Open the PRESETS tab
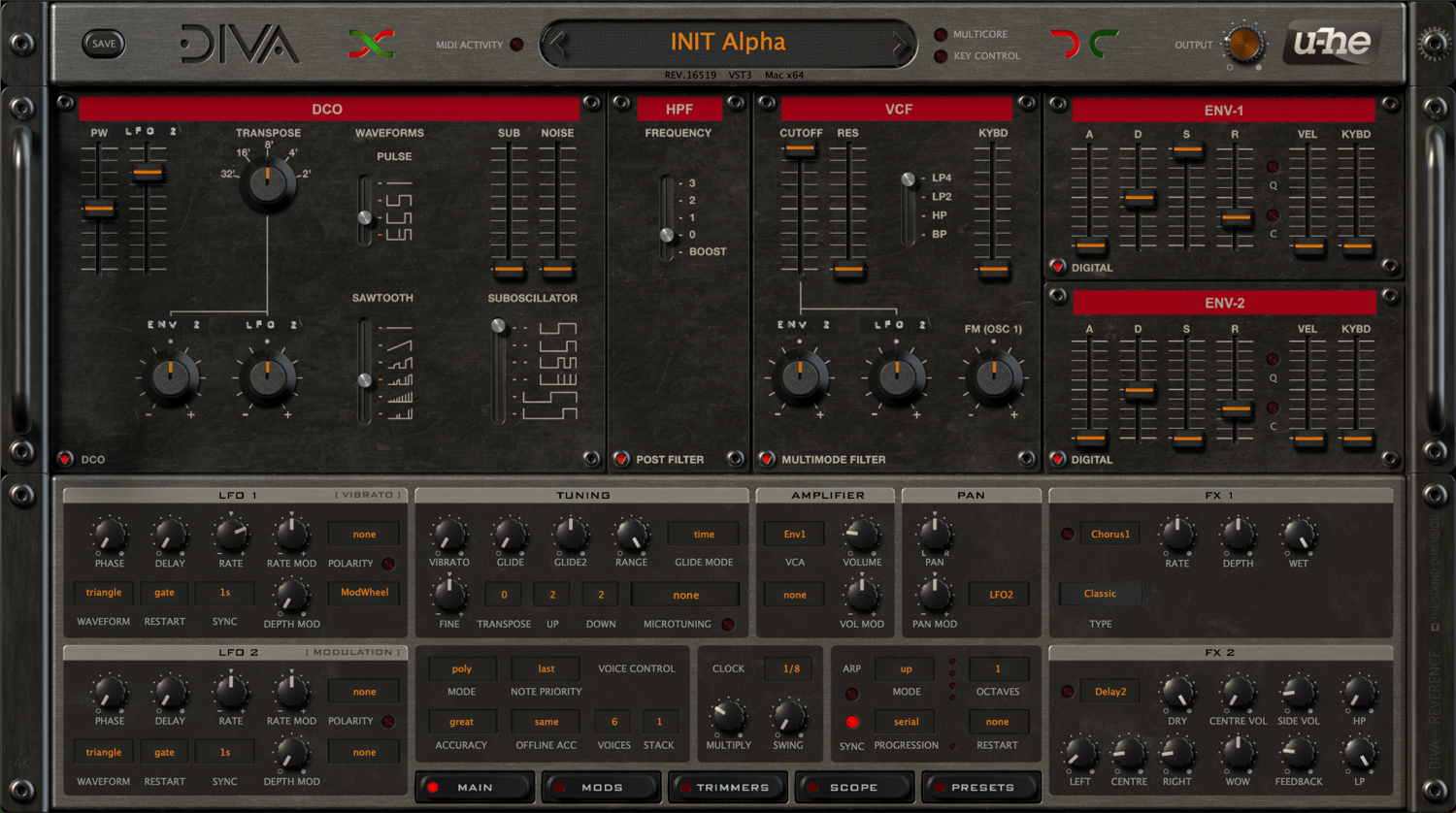Viewport: 1456px width, 813px height. (x=981, y=788)
